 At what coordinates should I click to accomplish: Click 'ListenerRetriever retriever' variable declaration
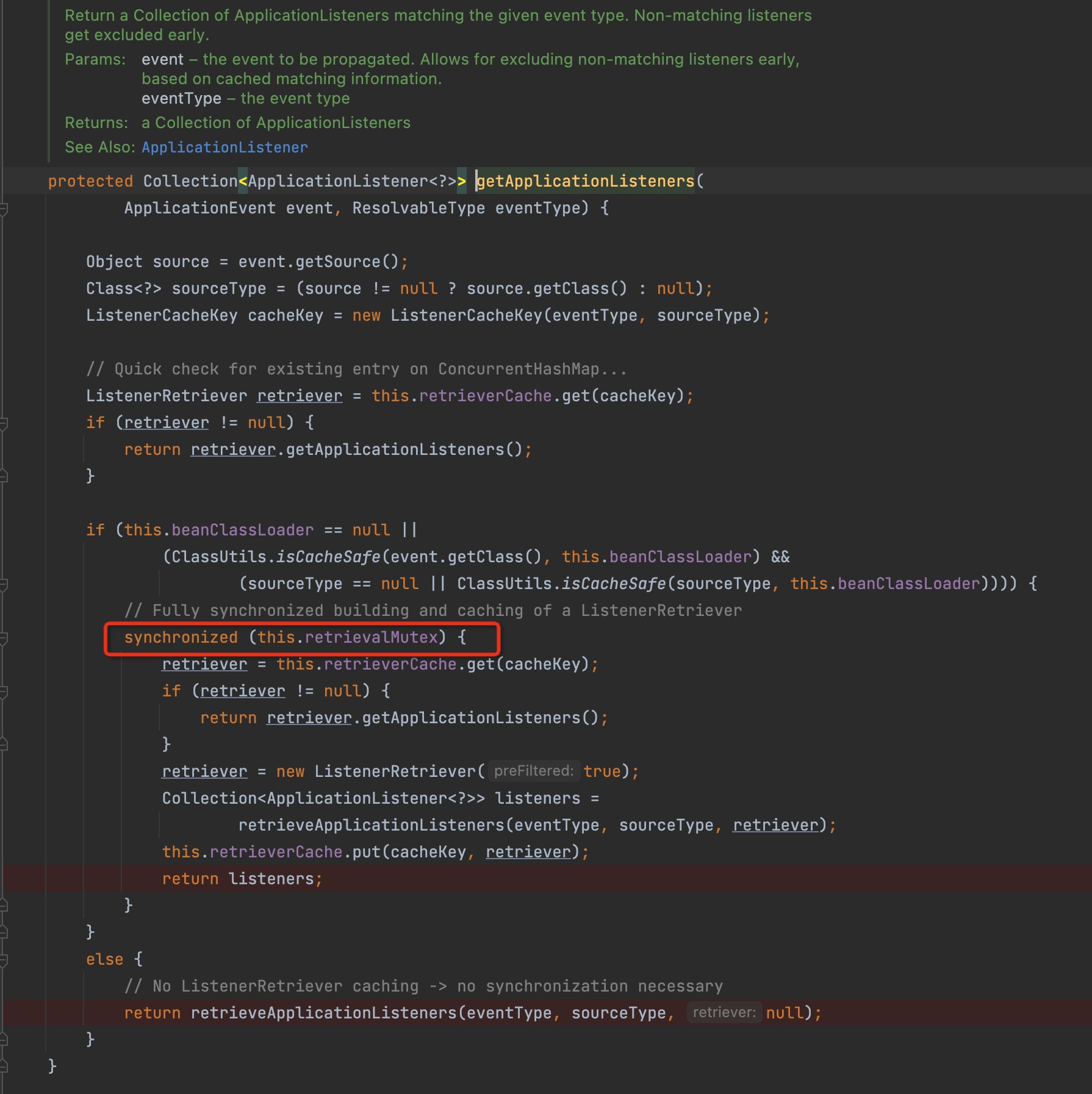click(214, 396)
